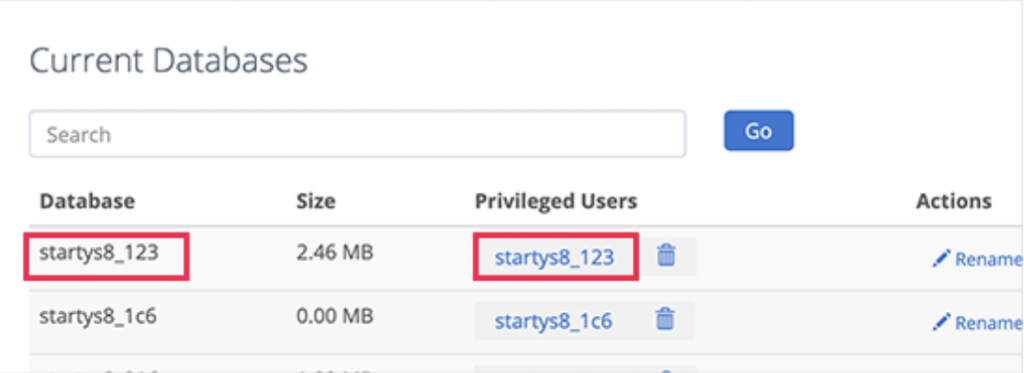Sort by the Size column header
1024x373 pixels.
(315, 201)
